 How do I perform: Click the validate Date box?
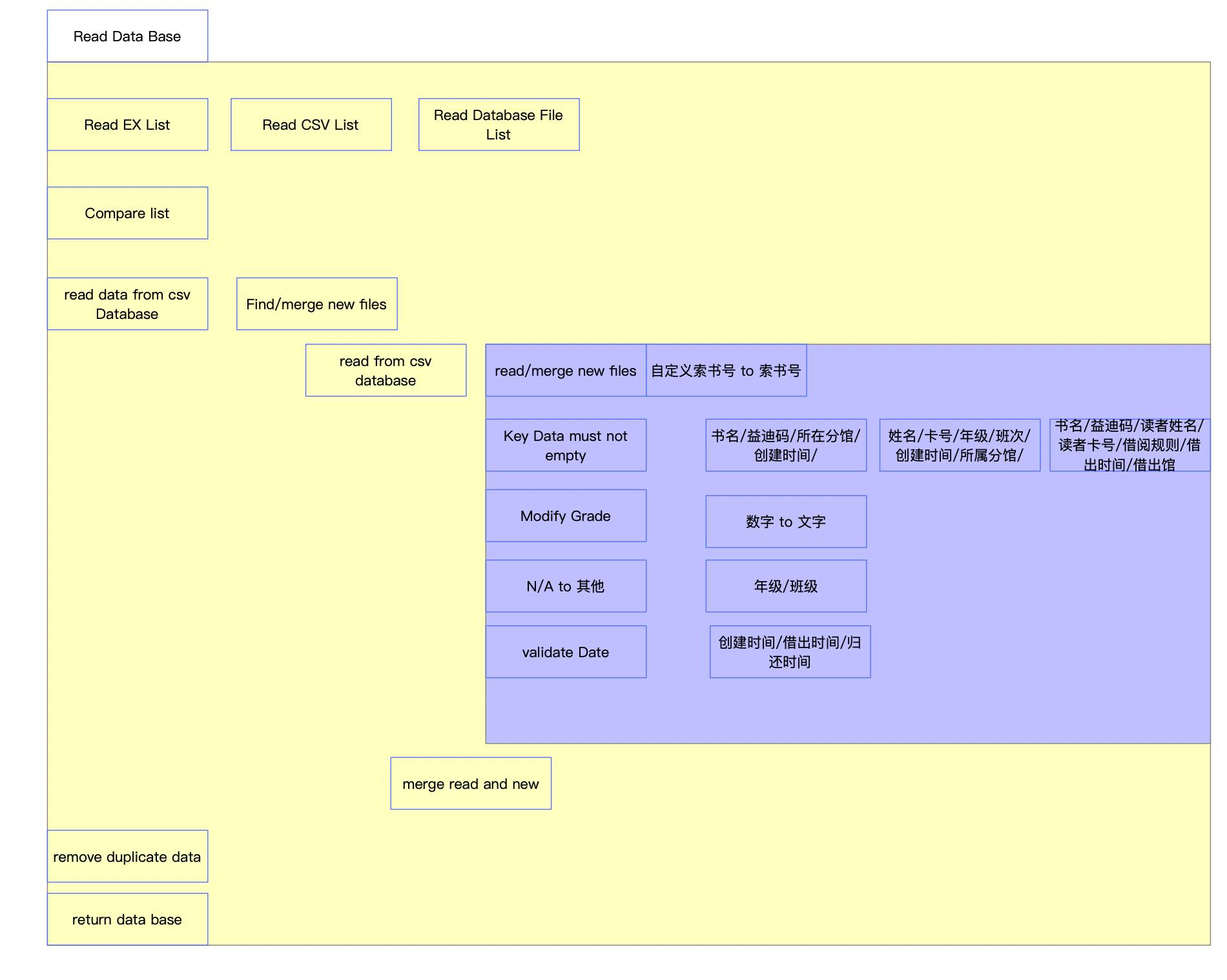(x=566, y=652)
